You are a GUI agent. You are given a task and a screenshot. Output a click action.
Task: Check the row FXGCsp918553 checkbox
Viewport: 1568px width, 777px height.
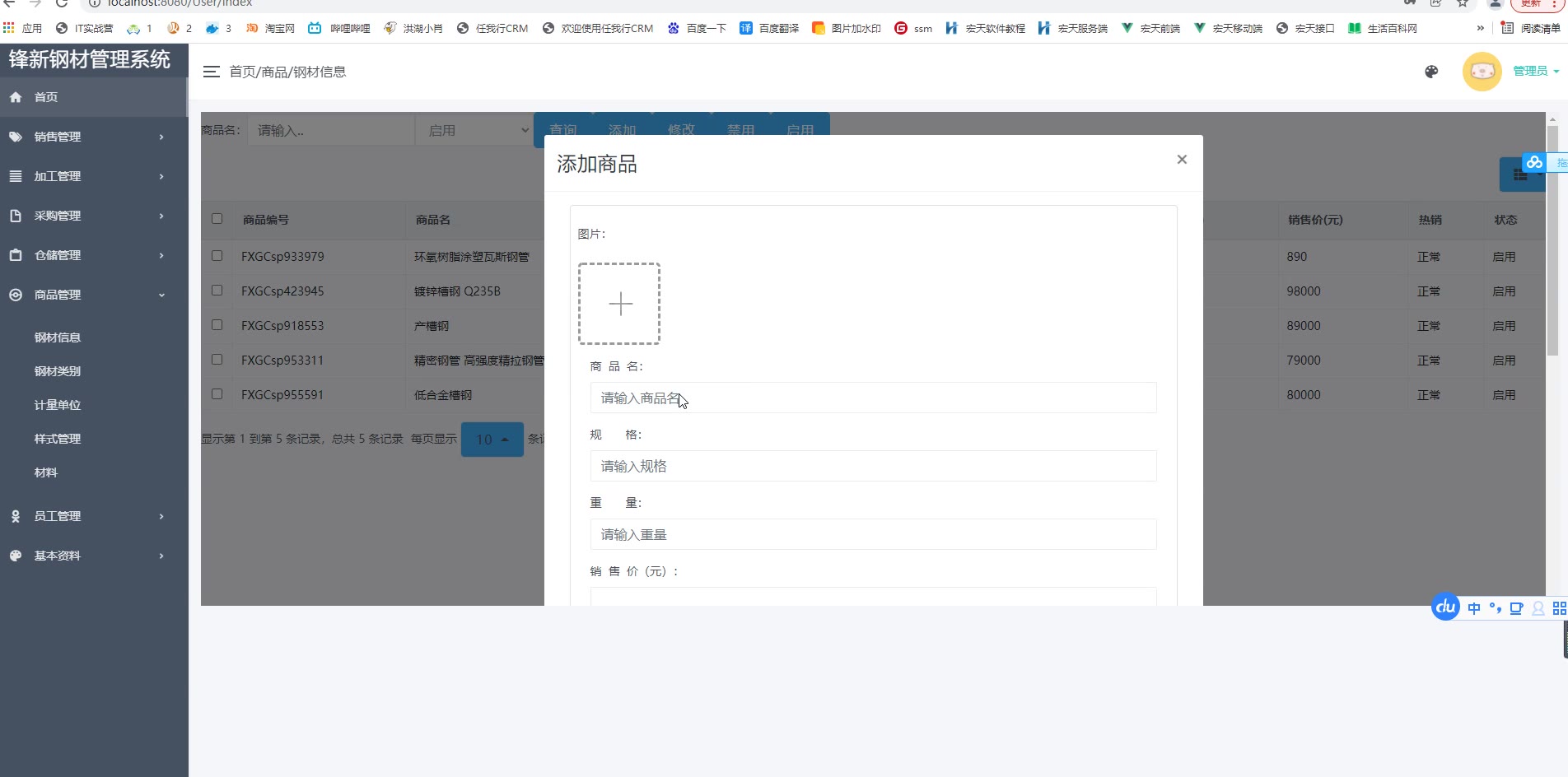point(217,325)
